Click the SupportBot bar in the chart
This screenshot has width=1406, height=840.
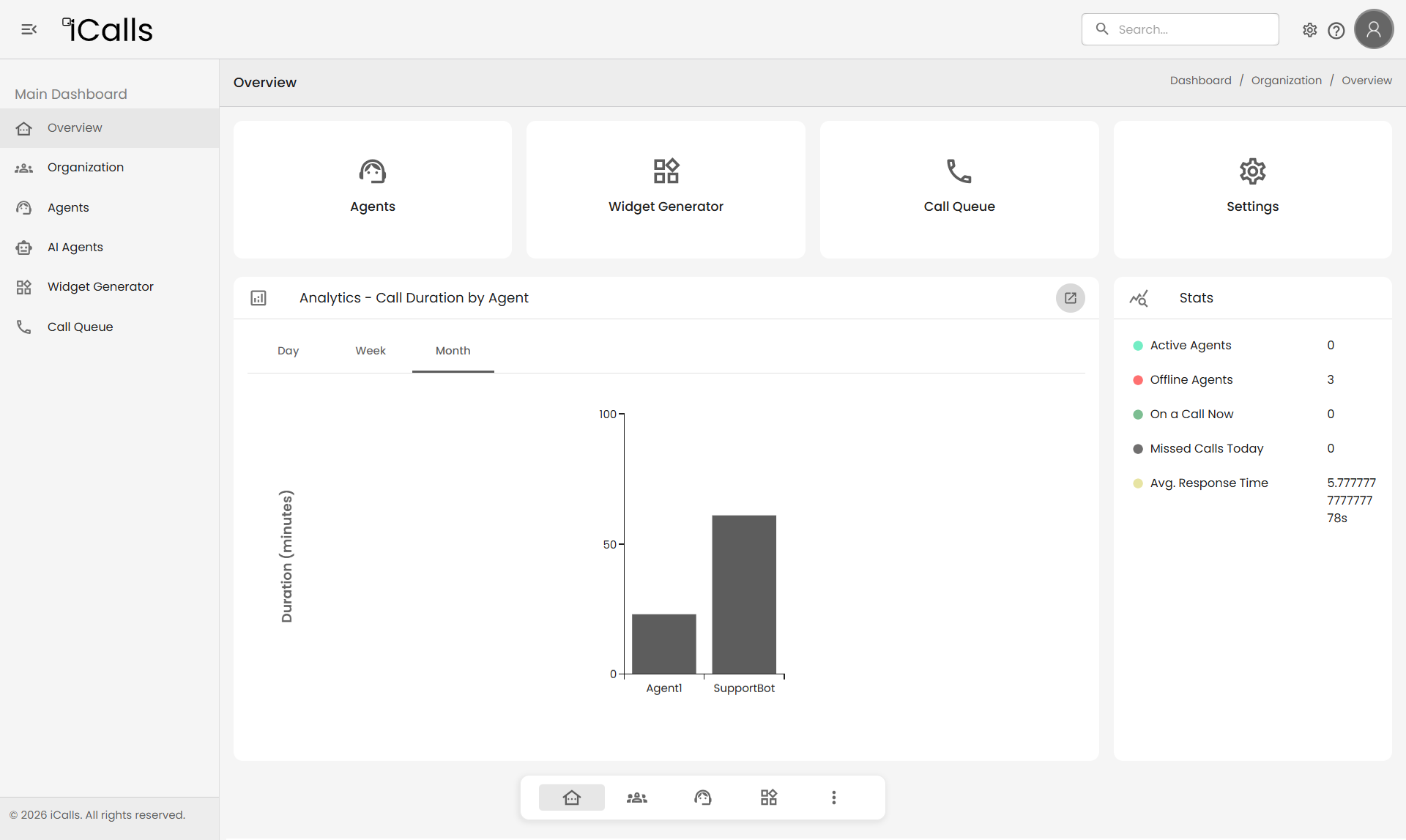(x=744, y=594)
